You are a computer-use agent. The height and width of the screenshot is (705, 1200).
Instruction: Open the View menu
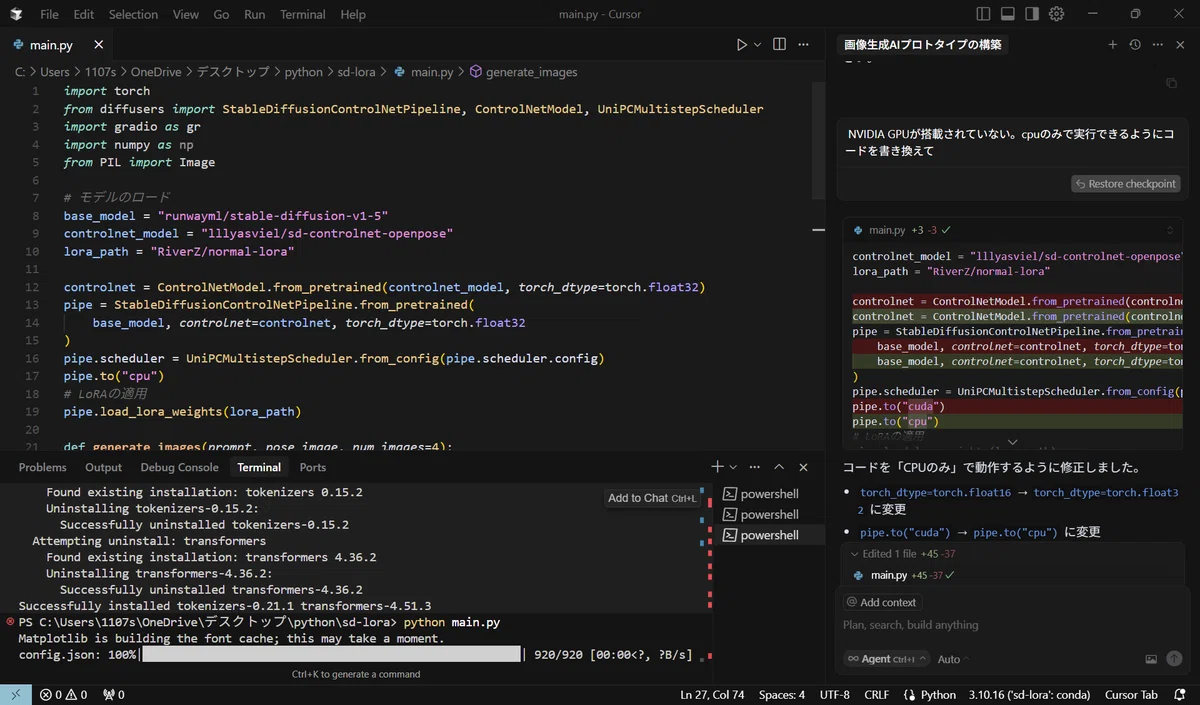point(185,14)
